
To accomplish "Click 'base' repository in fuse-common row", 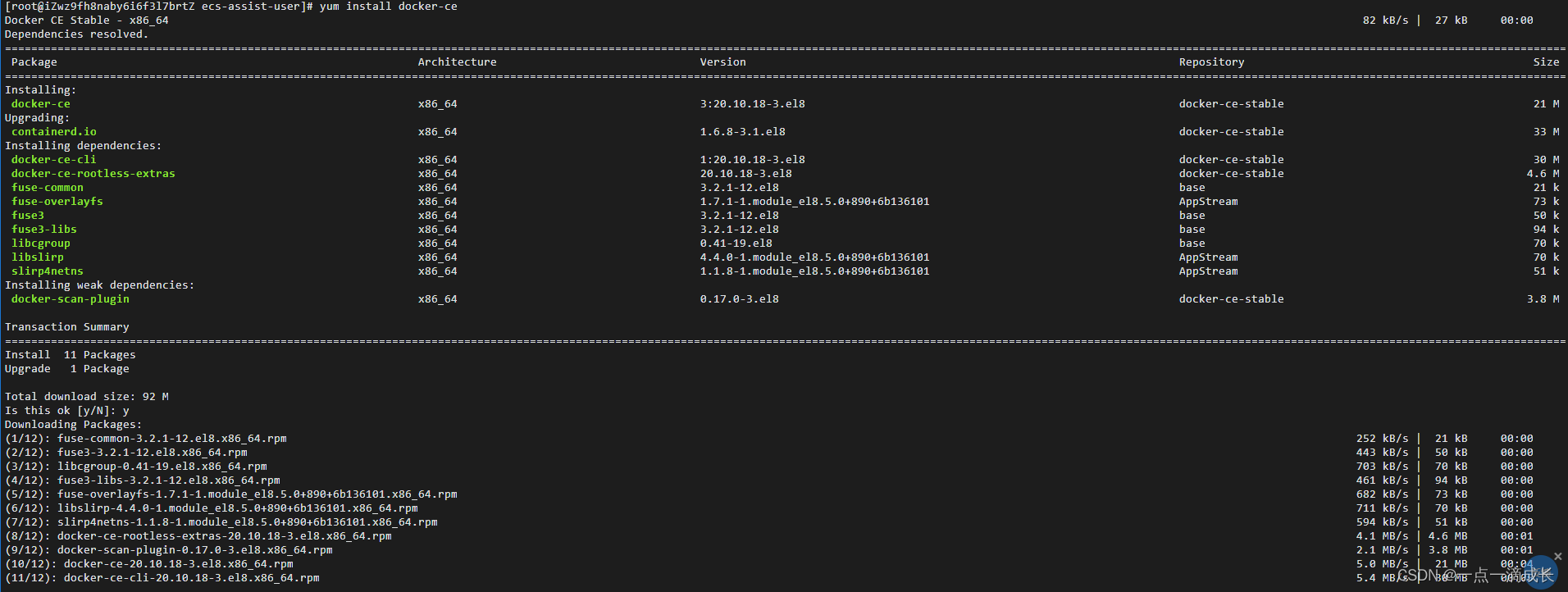I will tap(1192, 188).
